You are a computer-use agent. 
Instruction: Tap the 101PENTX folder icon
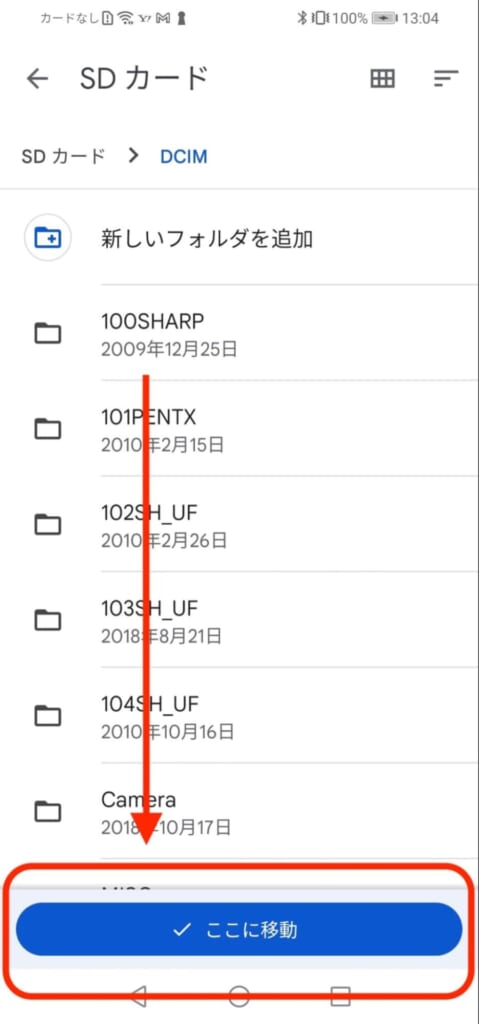click(x=48, y=429)
